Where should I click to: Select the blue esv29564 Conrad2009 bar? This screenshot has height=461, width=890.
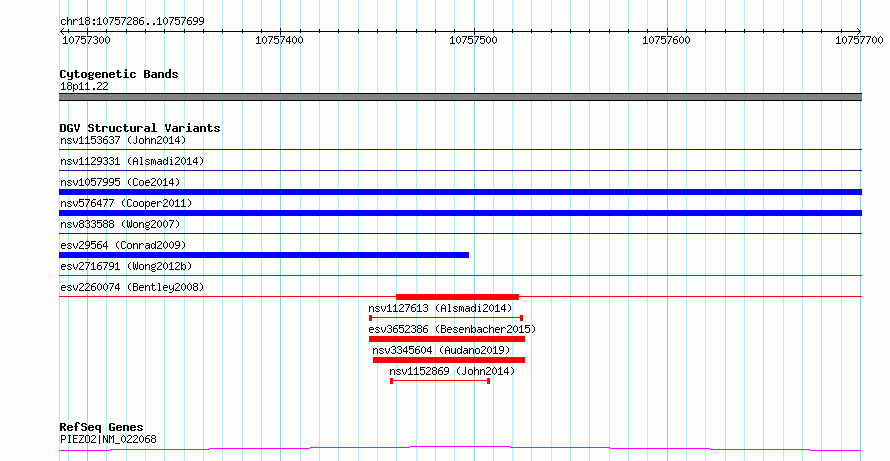(264, 255)
